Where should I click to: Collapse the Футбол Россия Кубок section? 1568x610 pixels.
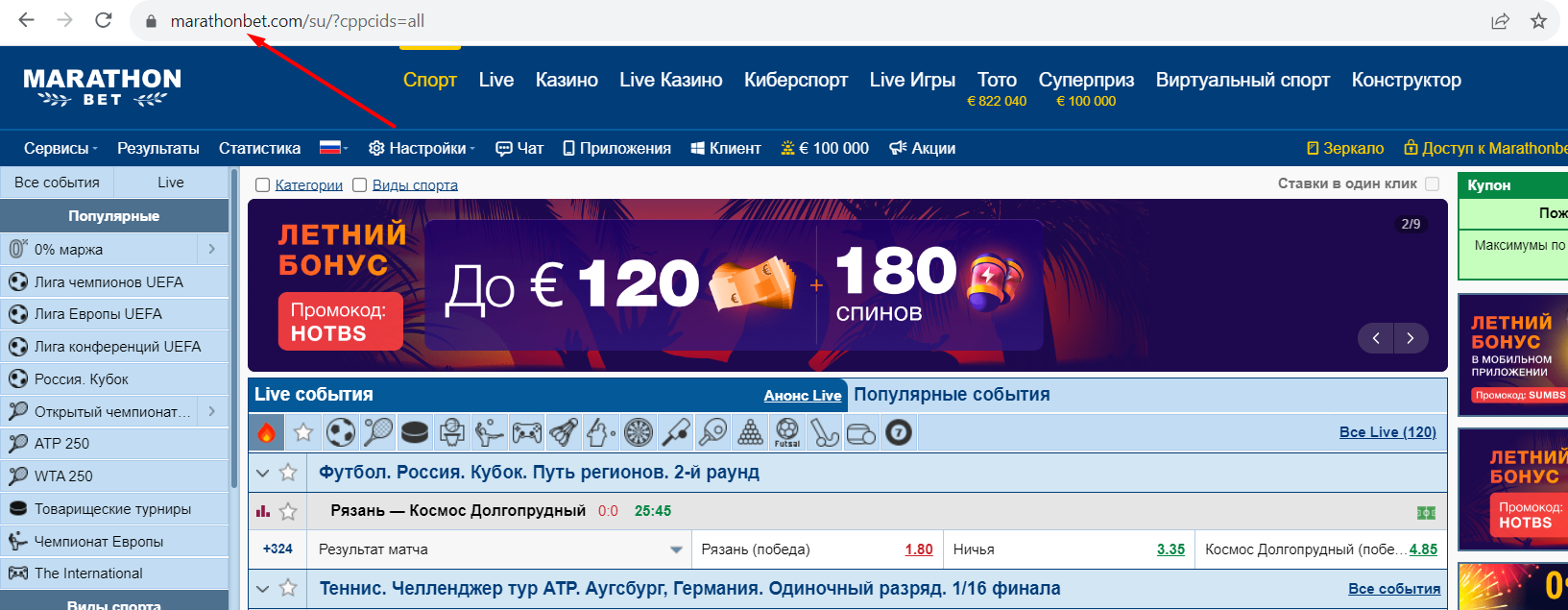[262, 473]
